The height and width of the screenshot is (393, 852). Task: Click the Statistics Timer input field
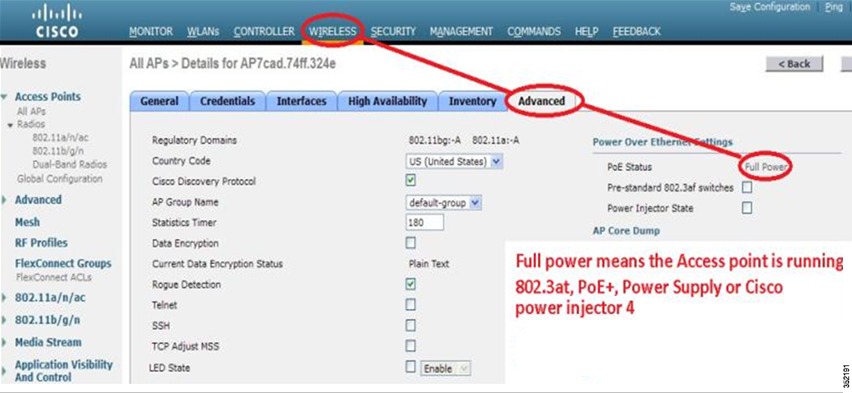coord(424,222)
